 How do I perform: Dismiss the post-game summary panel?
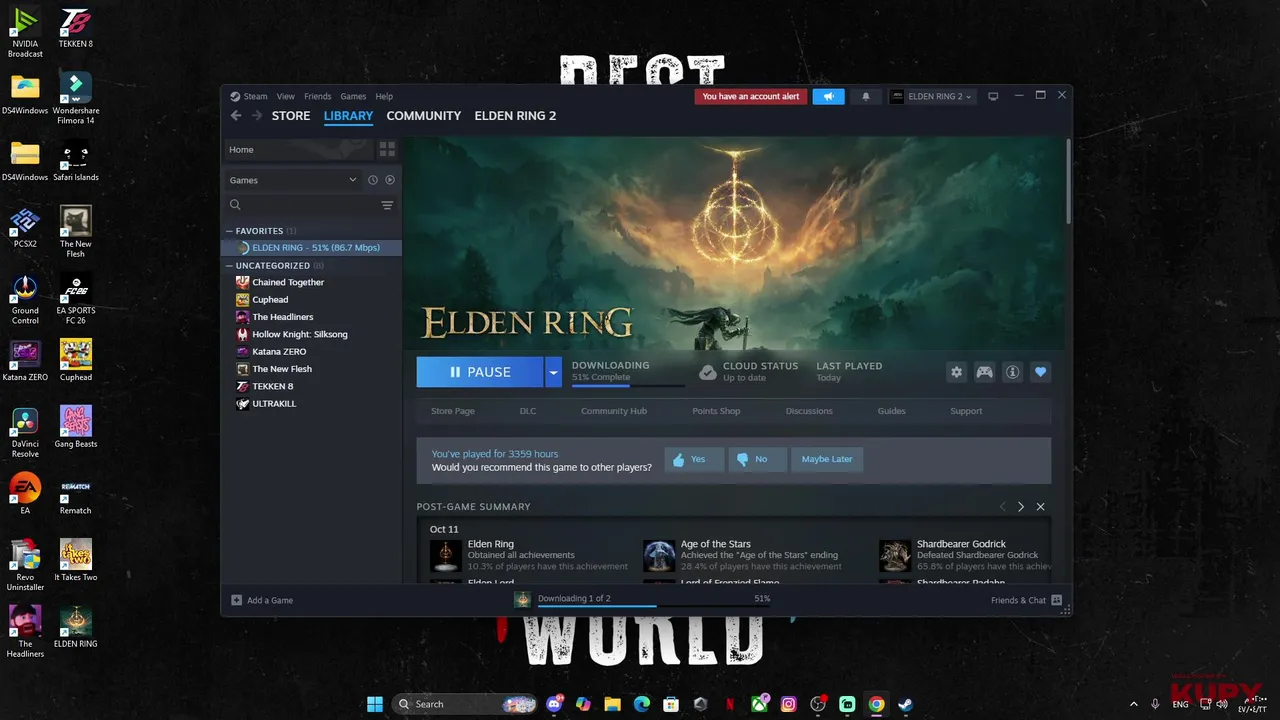point(1040,507)
